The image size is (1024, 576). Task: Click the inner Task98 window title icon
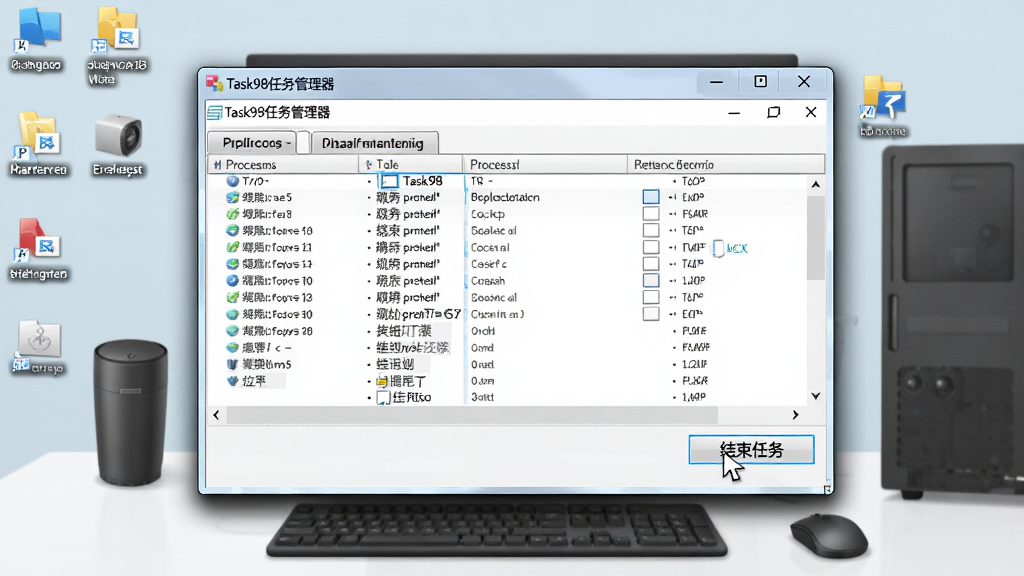[x=214, y=112]
